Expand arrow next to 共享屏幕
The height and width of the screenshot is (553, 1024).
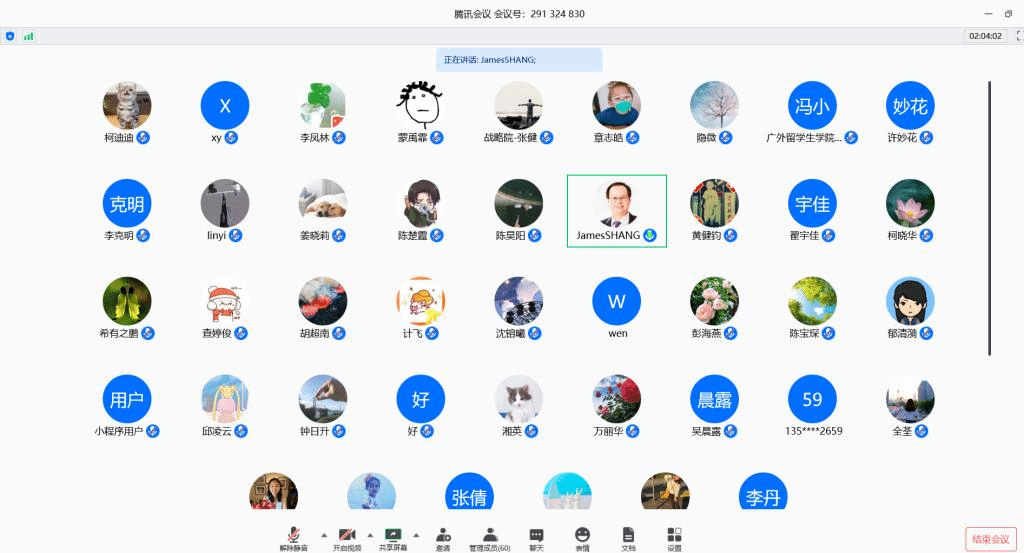pyautogui.click(x=416, y=534)
